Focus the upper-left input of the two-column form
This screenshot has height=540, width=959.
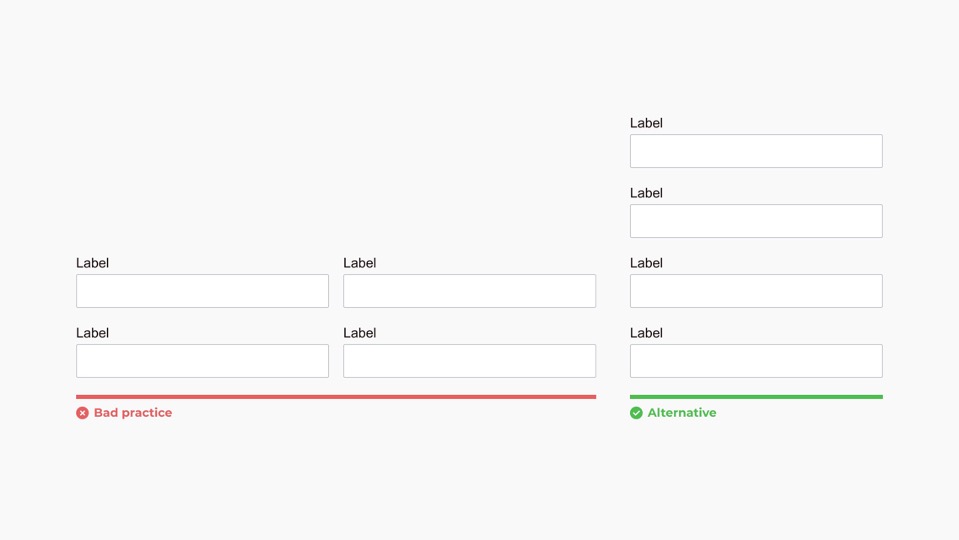(x=202, y=291)
